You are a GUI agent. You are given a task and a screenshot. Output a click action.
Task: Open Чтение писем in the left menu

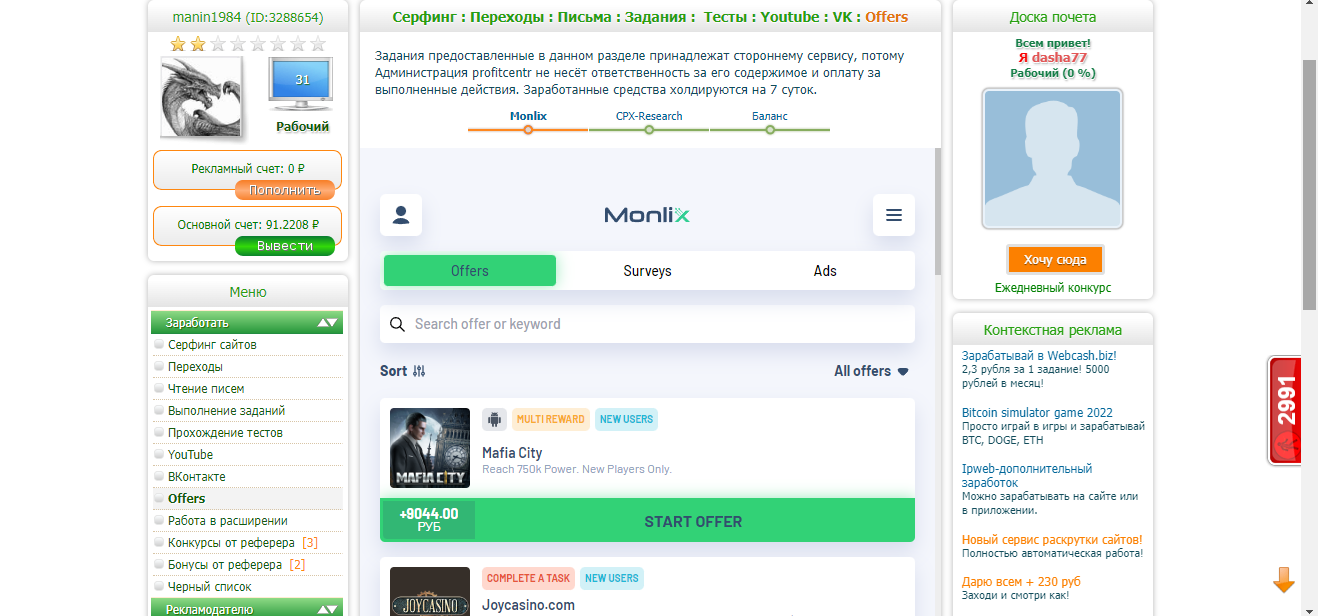(206, 389)
